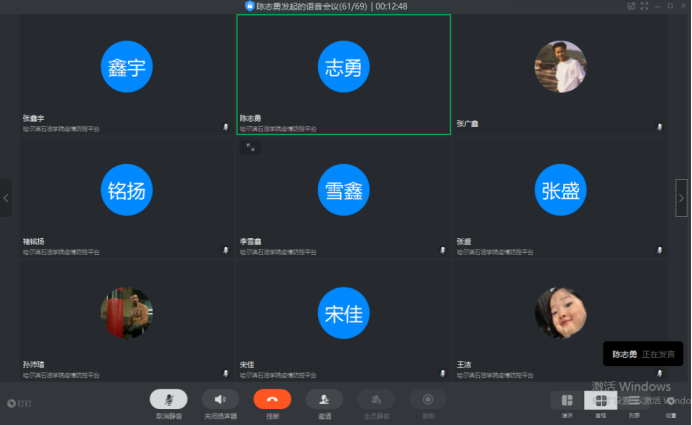Go to previous page with left arrow

(x=6, y=198)
